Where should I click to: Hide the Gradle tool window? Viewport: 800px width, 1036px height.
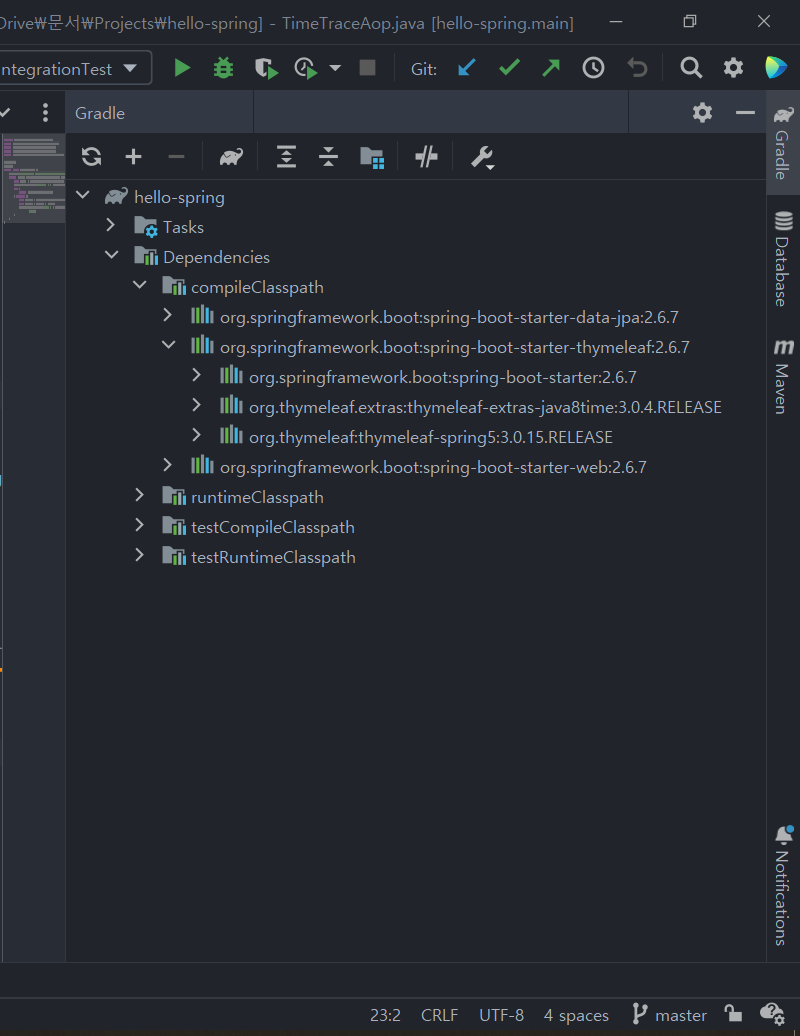click(x=745, y=113)
